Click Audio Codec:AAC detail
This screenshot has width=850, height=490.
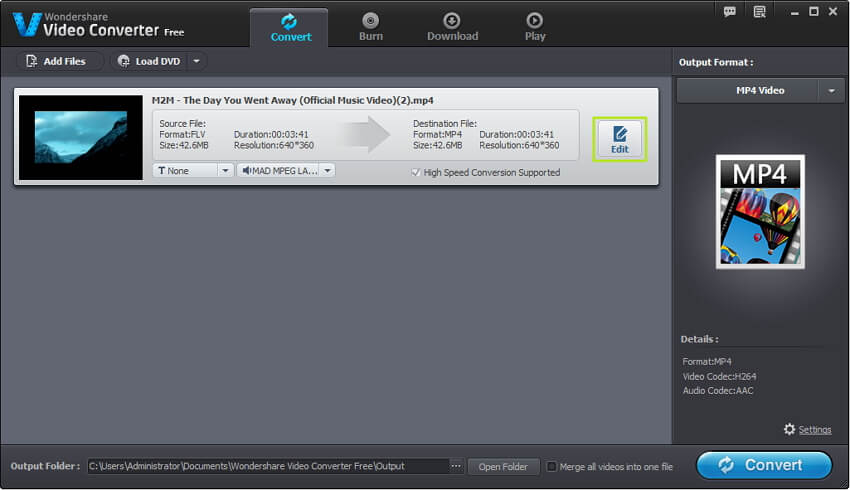718,391
